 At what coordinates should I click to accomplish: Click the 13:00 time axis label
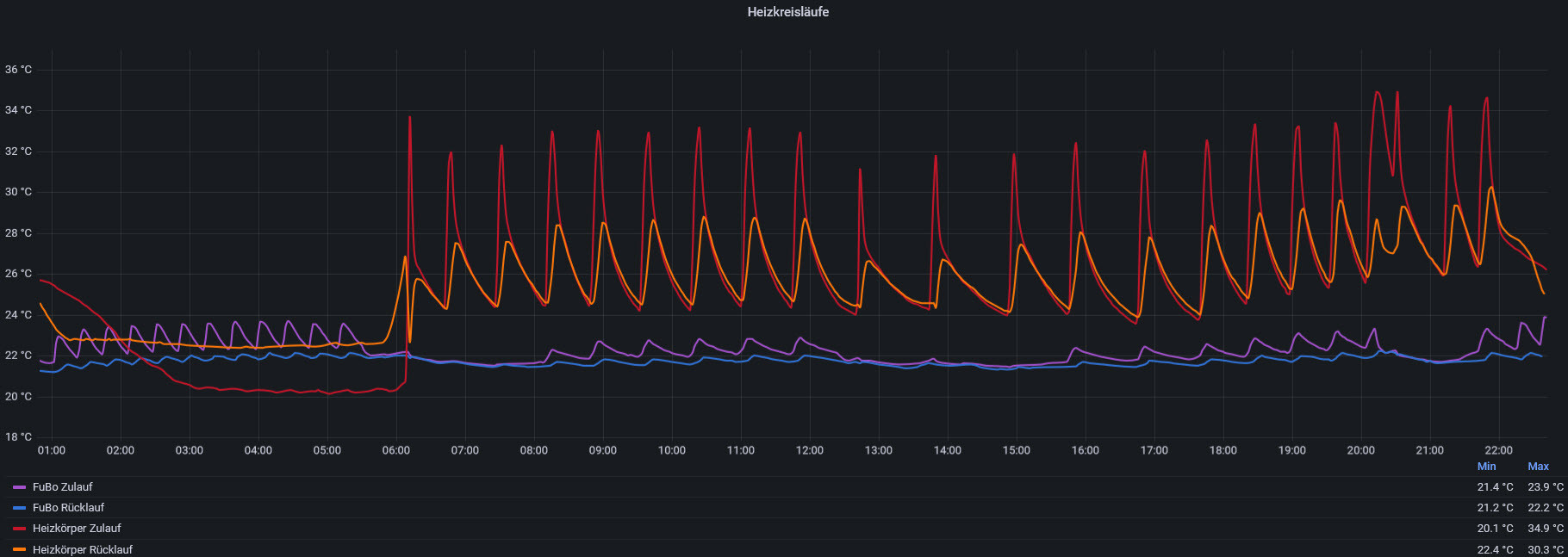point(879,450)
